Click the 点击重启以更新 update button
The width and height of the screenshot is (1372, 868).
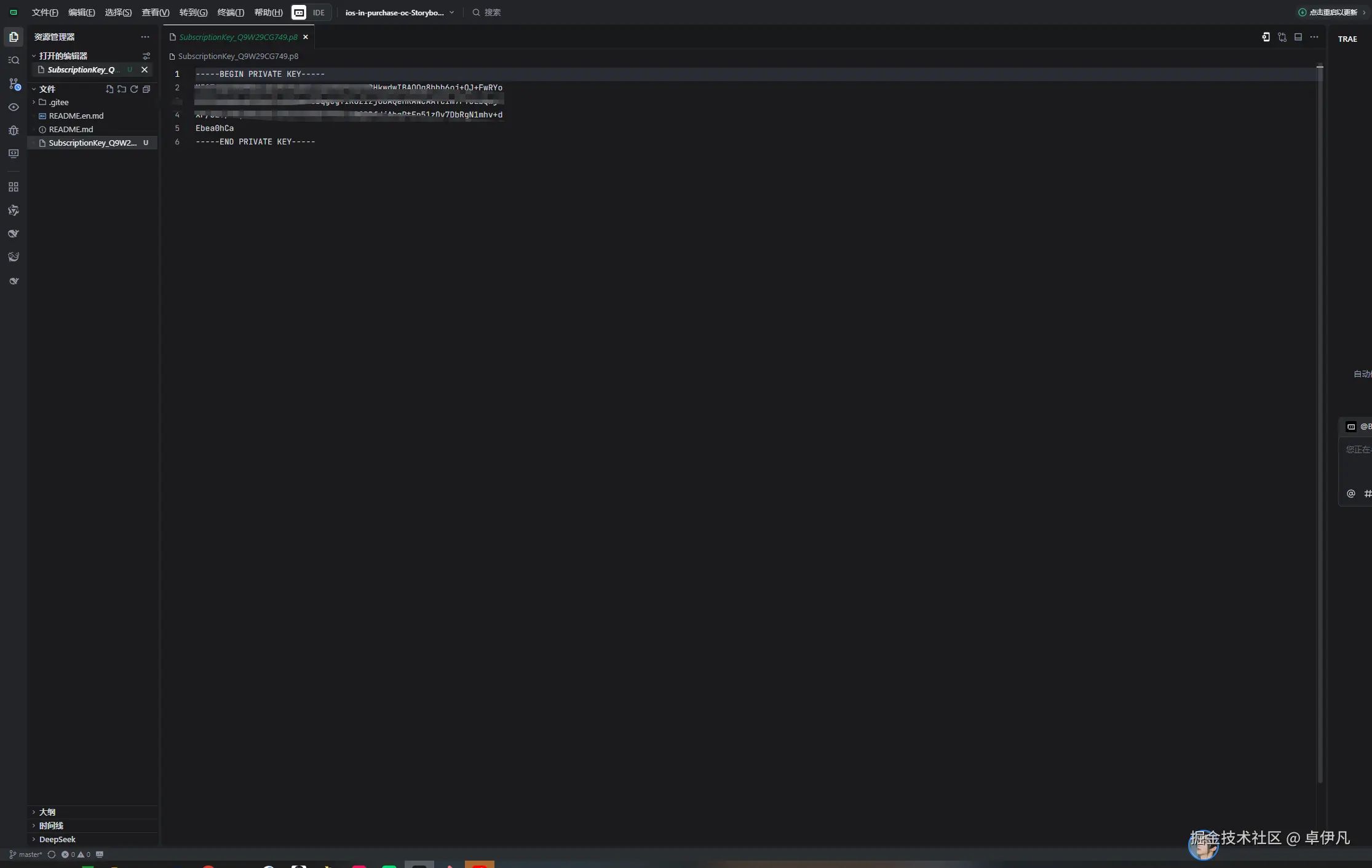[x=1332, y=12]
